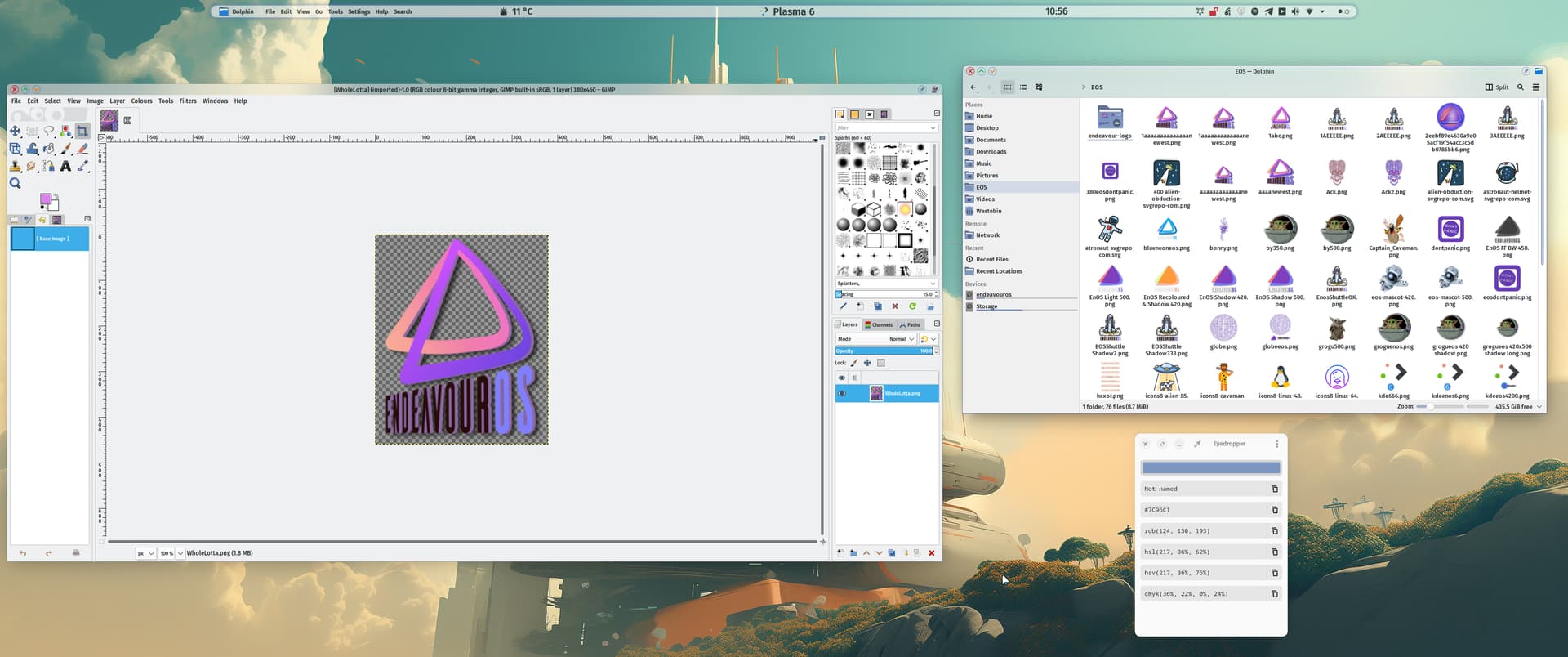1568x657 pixels.
Task: Click the Split view button in Dolphin
Action: coord(1496,87)
